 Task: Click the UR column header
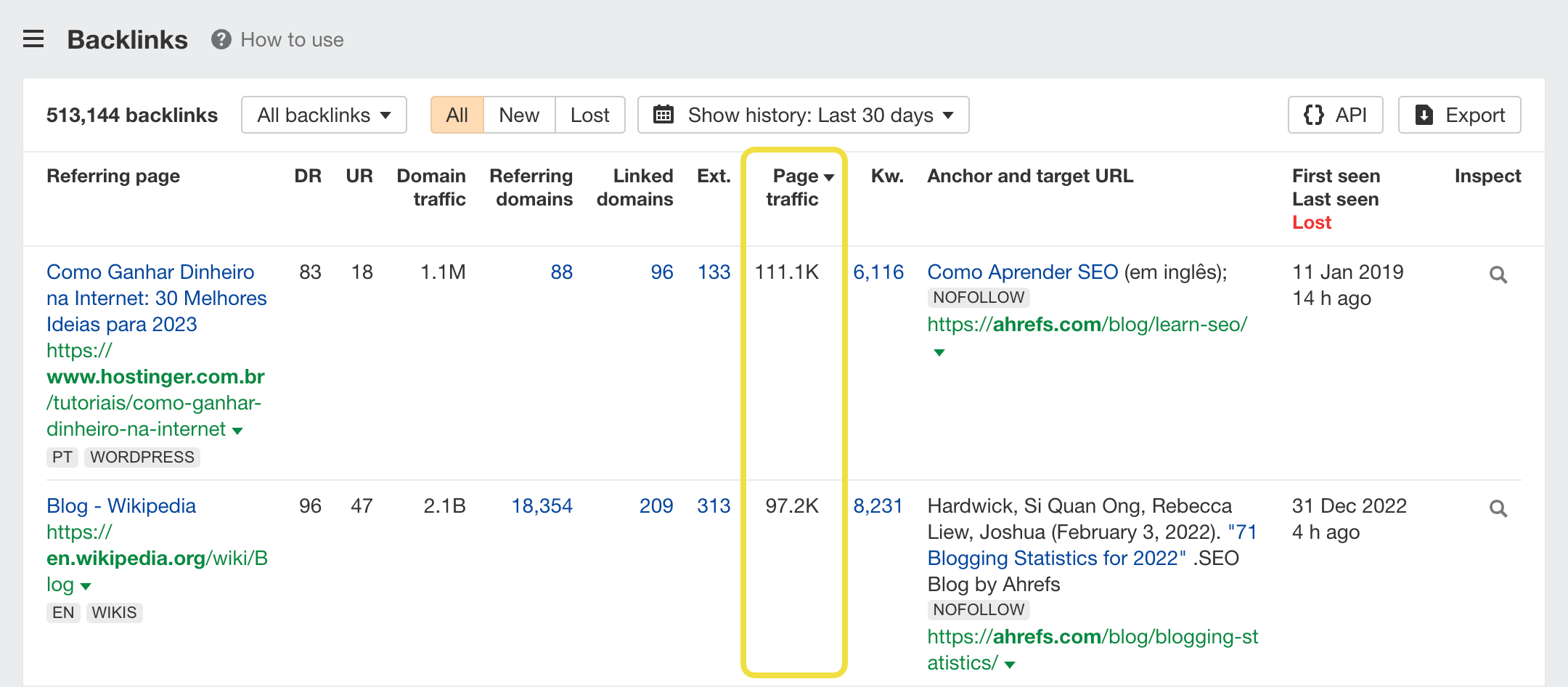tap(359, 176)
